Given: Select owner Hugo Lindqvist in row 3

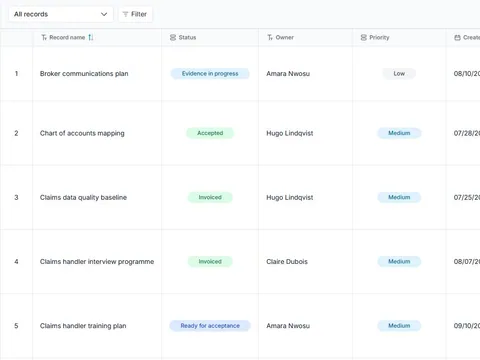Looking at the screenshot, I should 290,197.
